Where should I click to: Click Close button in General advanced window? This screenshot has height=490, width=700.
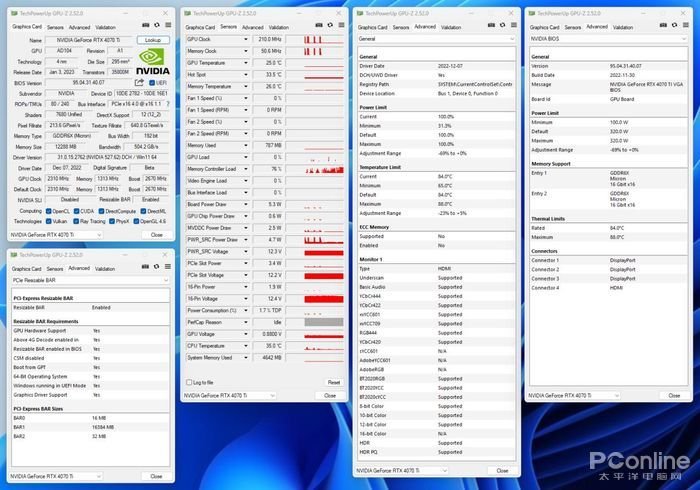coord(502,470)
